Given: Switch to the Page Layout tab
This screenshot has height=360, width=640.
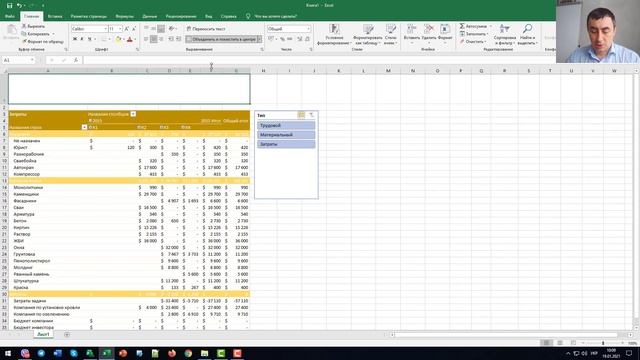Looking at the screenshot, I should (x=89, y=16).
